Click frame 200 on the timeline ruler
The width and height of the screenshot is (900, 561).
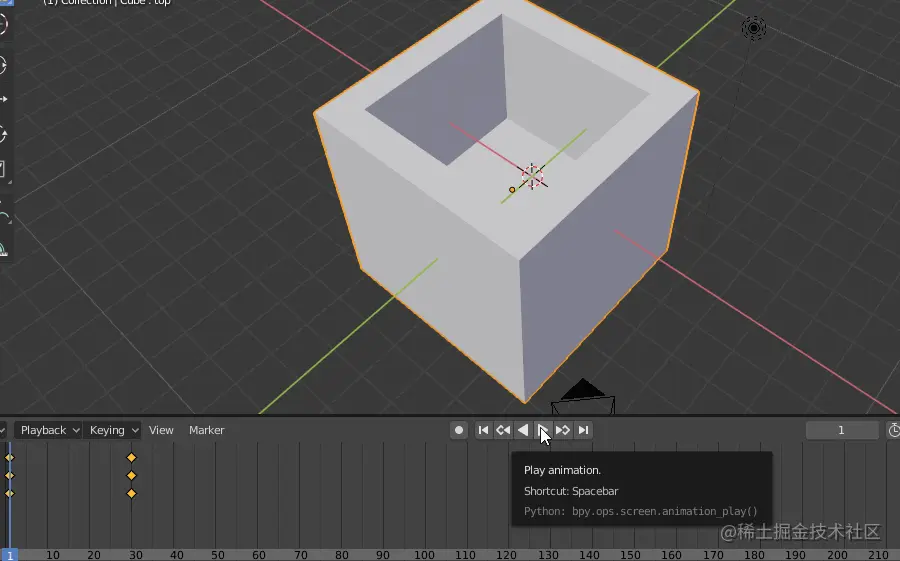(837, 555)
